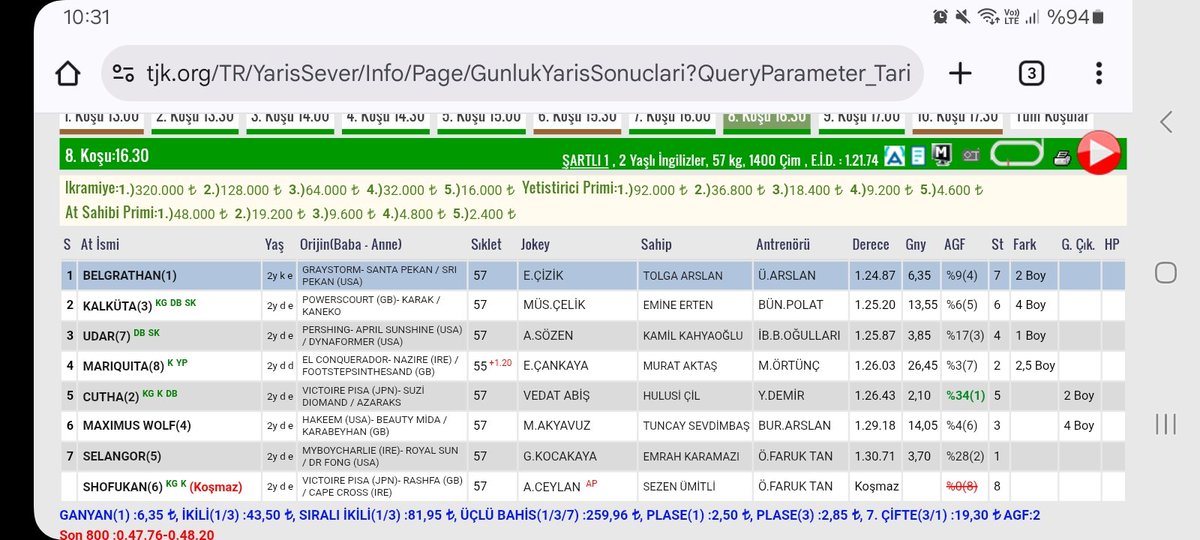Viewport: 1200px width, 540px height.
Task: Open trainer BÜN.POLAT page
Action: [x=791, y=306]
